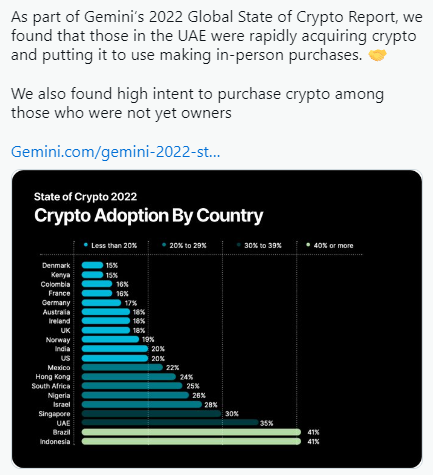Click the Crypto Adoption By Country chart image
433x475 pixels.
[x=217, y=319]
